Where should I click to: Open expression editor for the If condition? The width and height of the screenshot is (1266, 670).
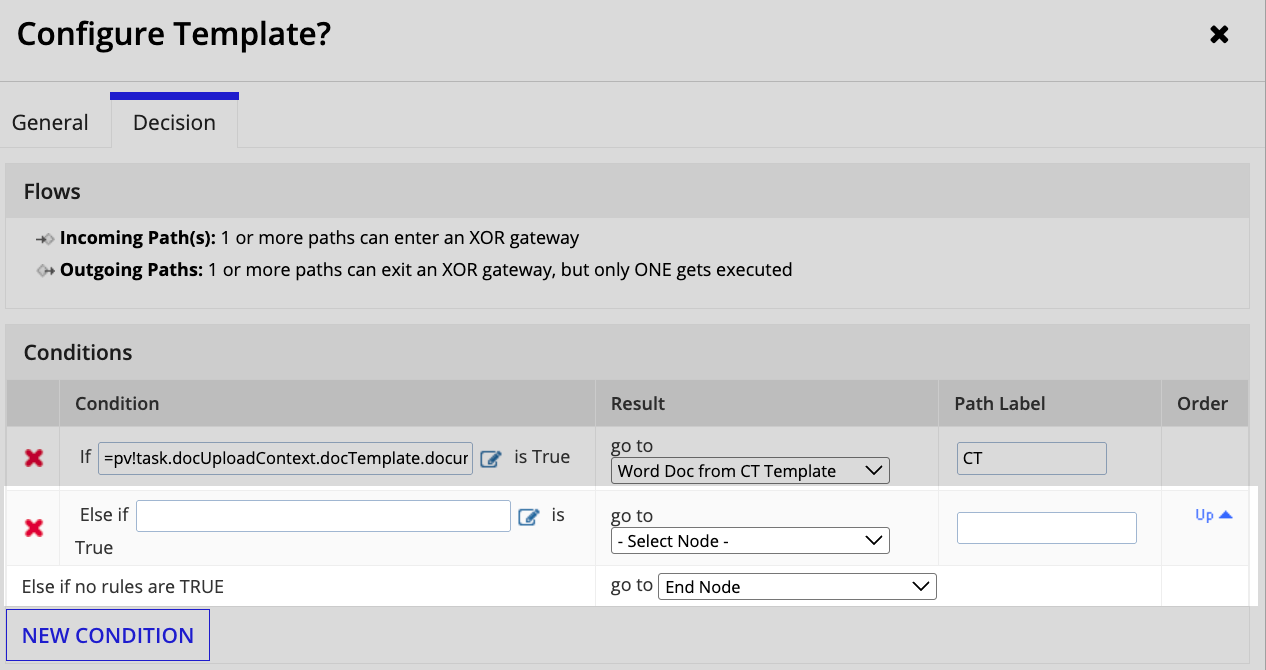tap(490, 459)
